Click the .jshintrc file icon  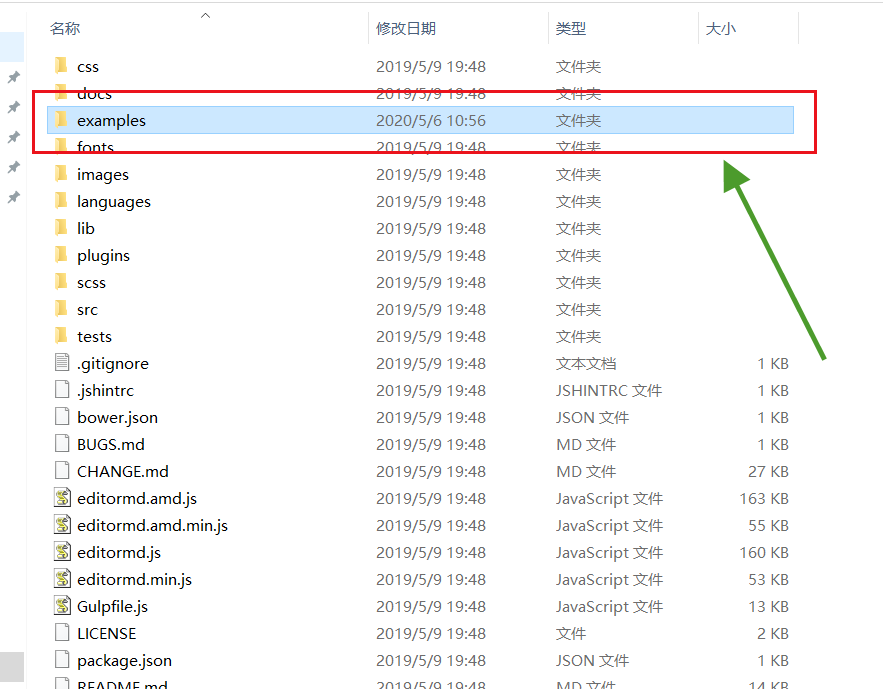point(62,390)
